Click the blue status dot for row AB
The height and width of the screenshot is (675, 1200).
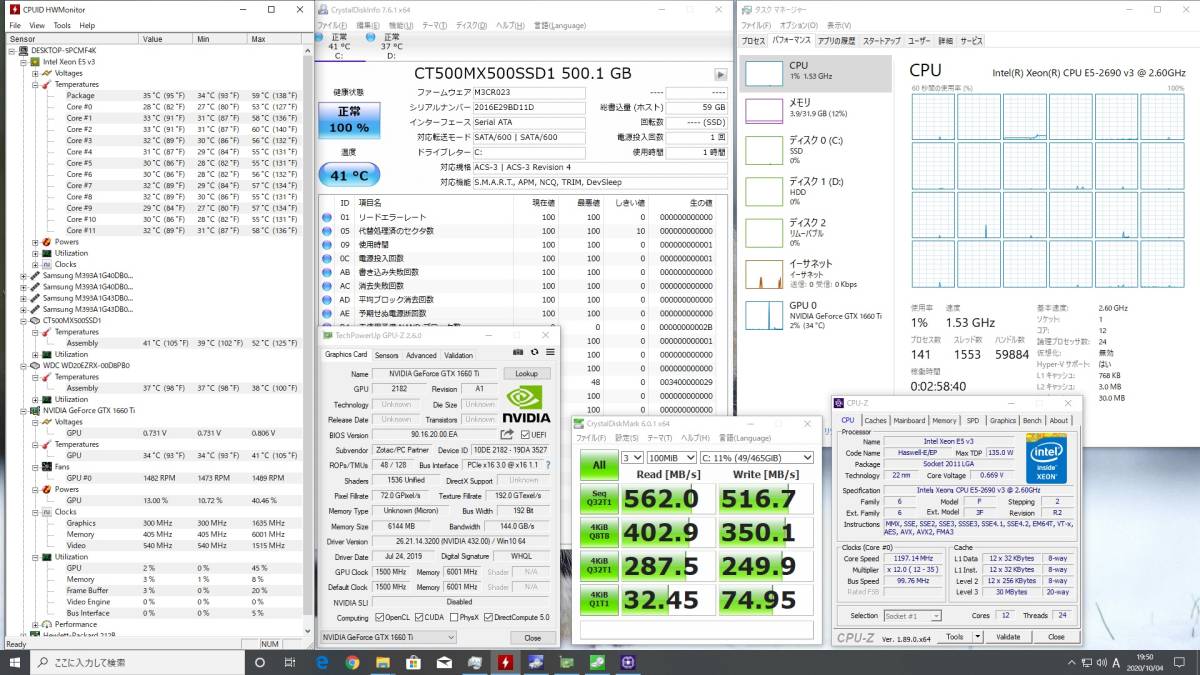point(327,272)
